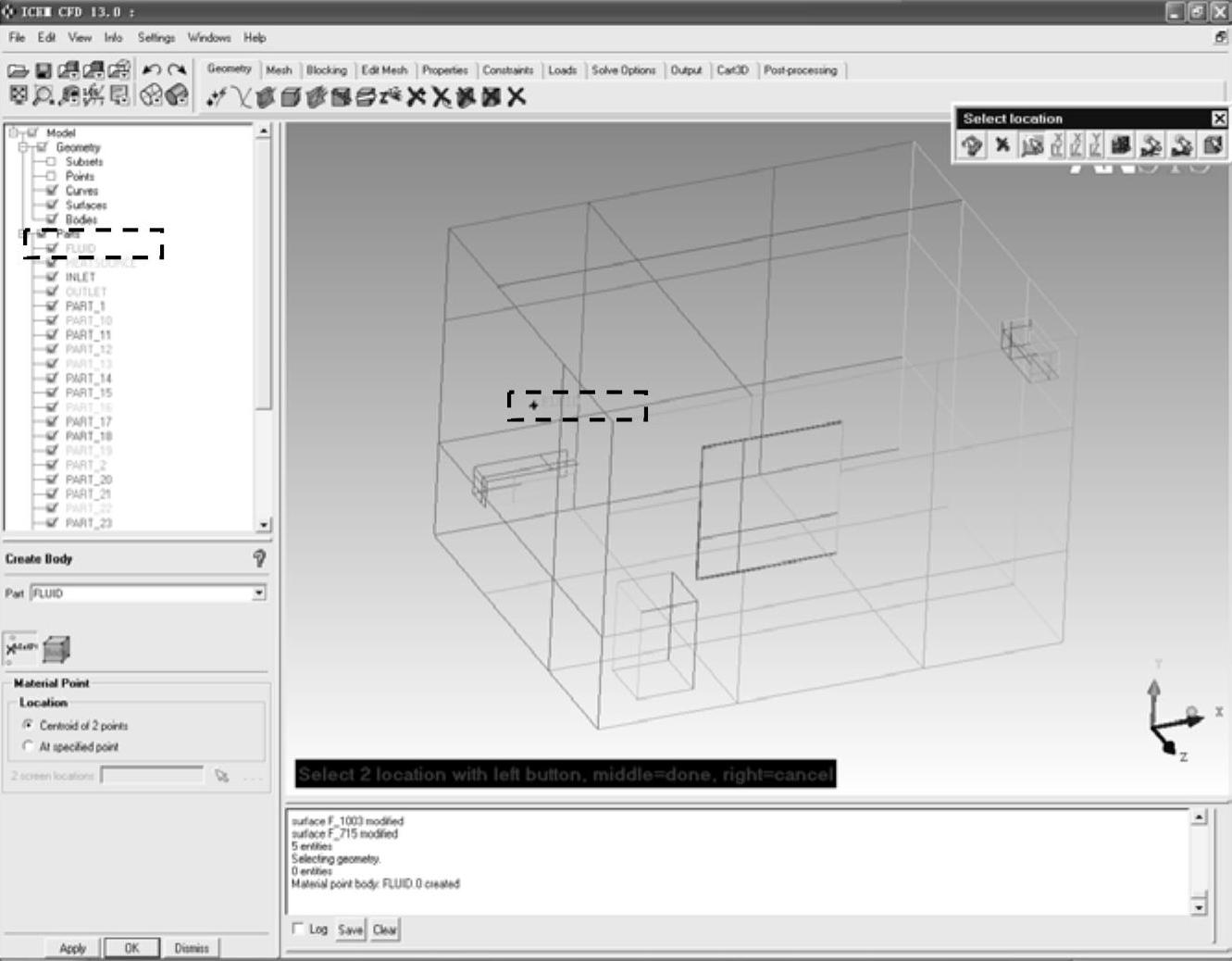
Task: Switch to the Solve Options tab
Action: (624, 70)
